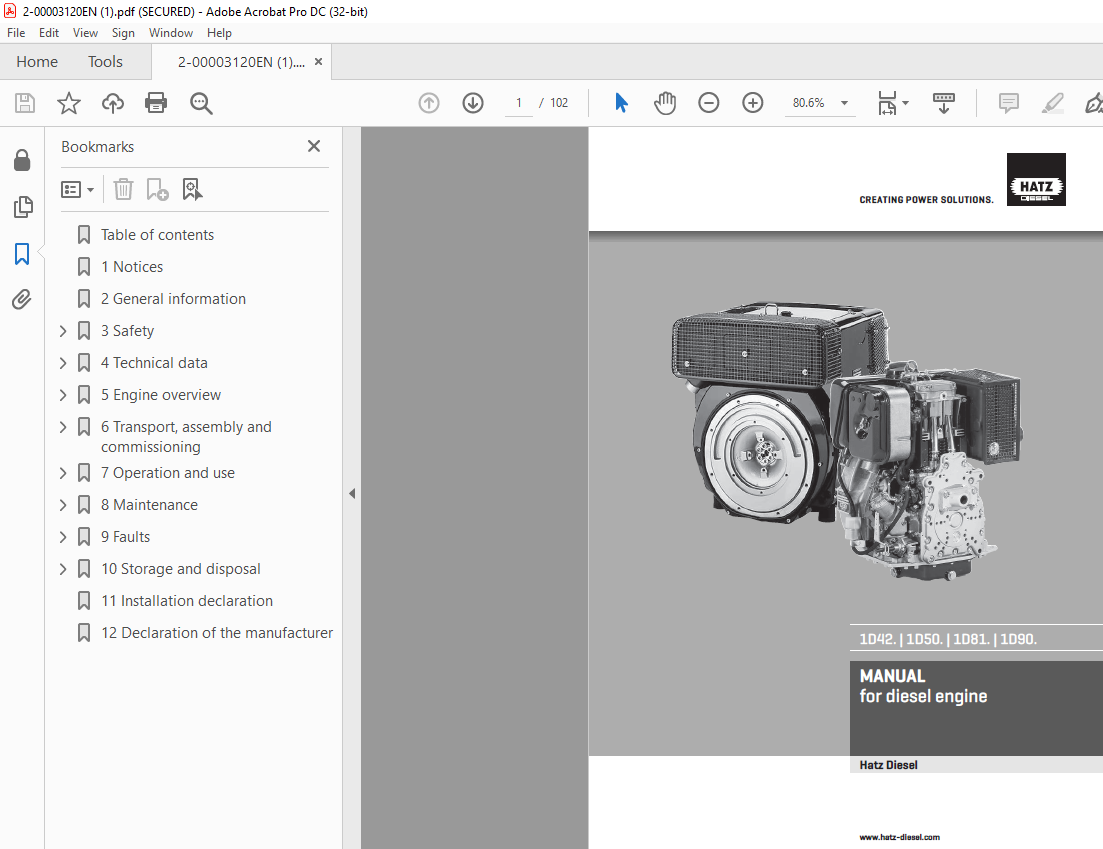Close the 2-00003120EN document tab
Image resolution: width=1103 pixels, height=849 pixels.
click(x=318, y=62)
